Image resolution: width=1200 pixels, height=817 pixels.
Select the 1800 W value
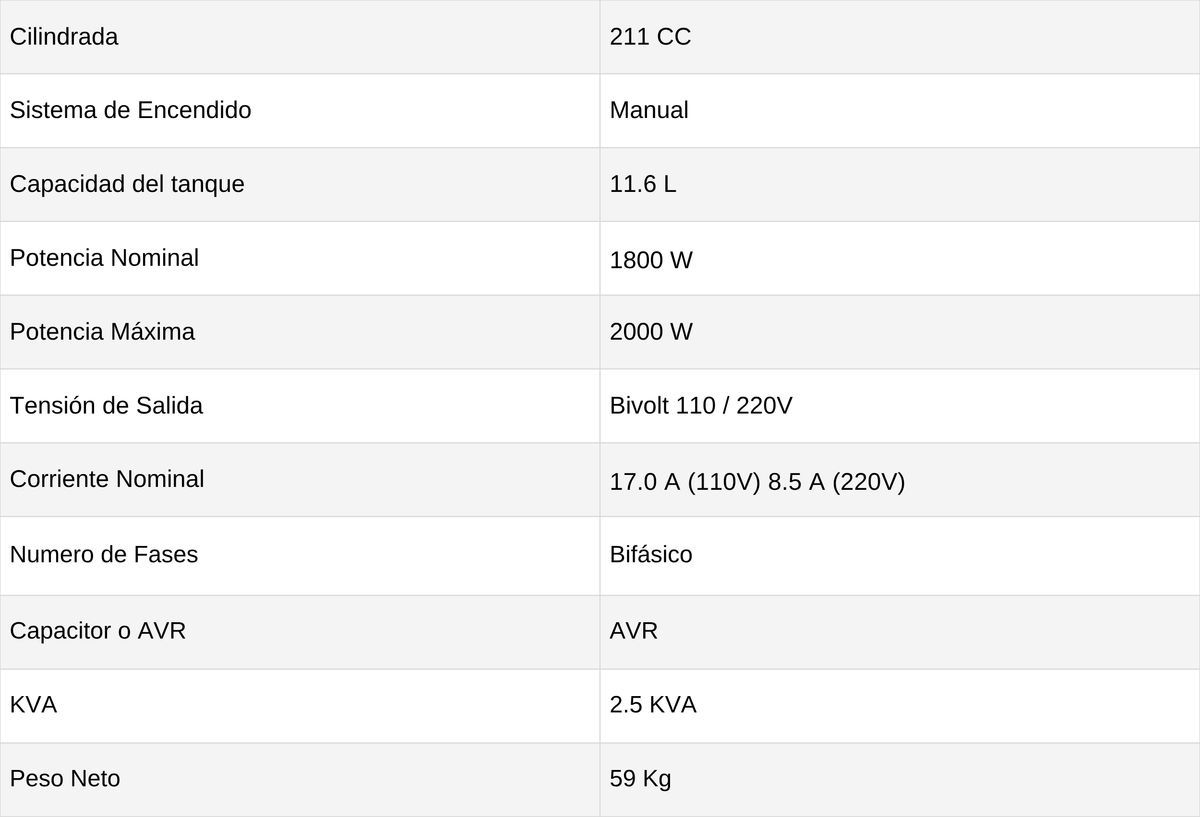651,260
